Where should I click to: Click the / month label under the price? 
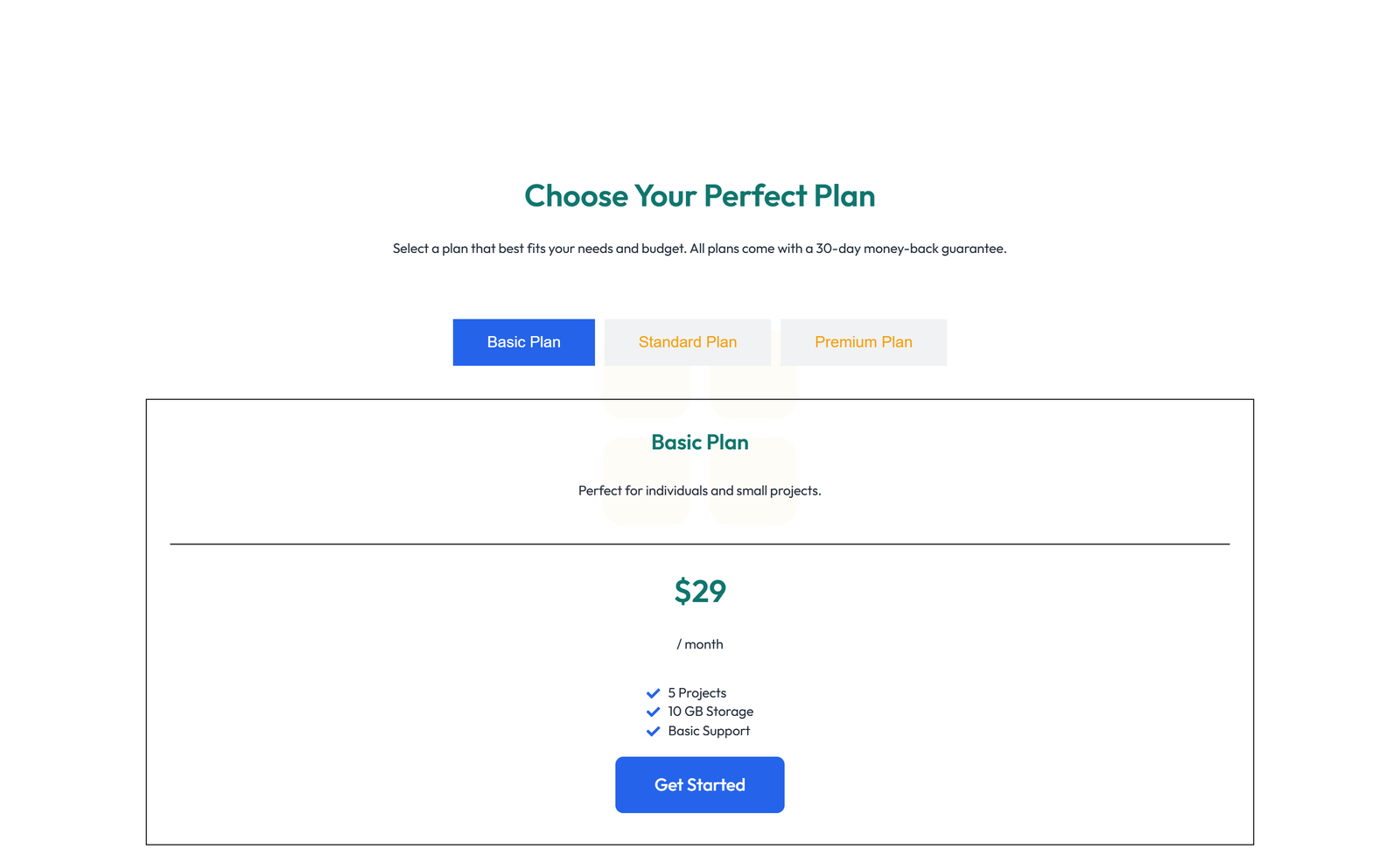(x=699, y=644)
